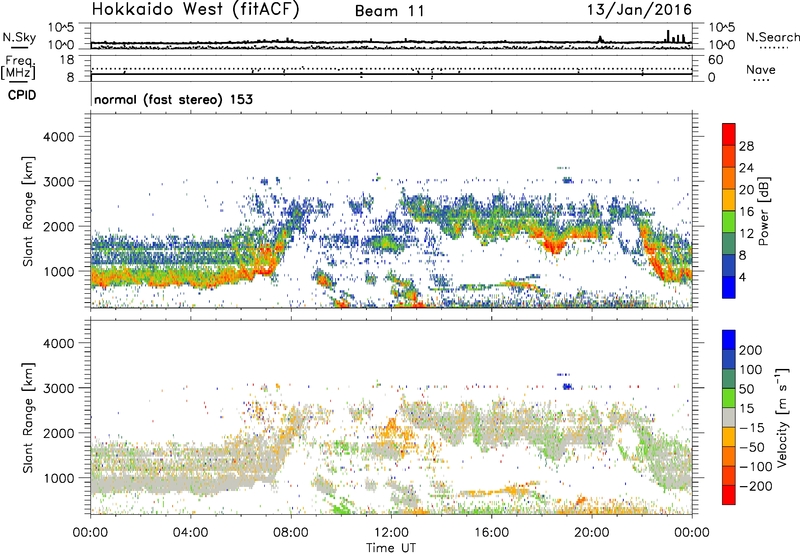Click the '20:00' time tick label
The width and height of the screenshot is (800, 554).
[x=592, y=533]
